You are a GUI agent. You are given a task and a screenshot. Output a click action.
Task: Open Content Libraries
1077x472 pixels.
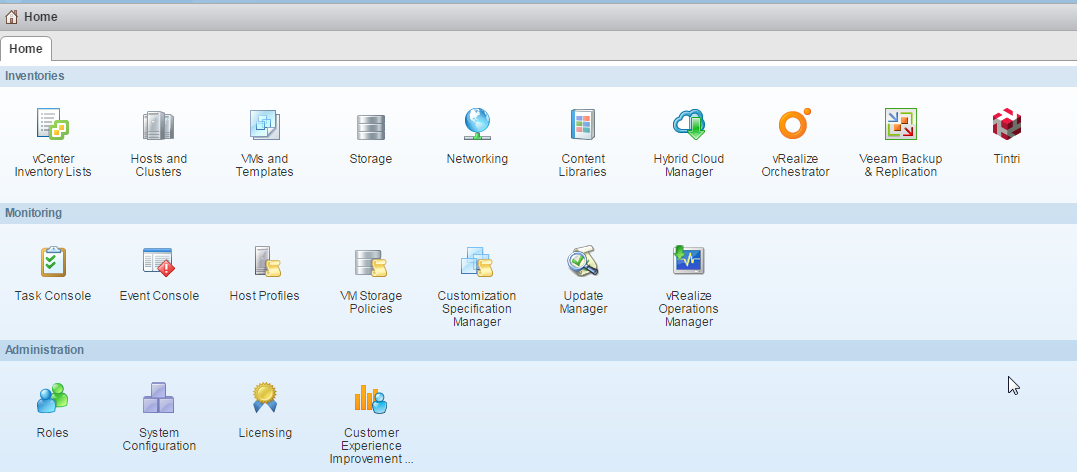(583, 126)
